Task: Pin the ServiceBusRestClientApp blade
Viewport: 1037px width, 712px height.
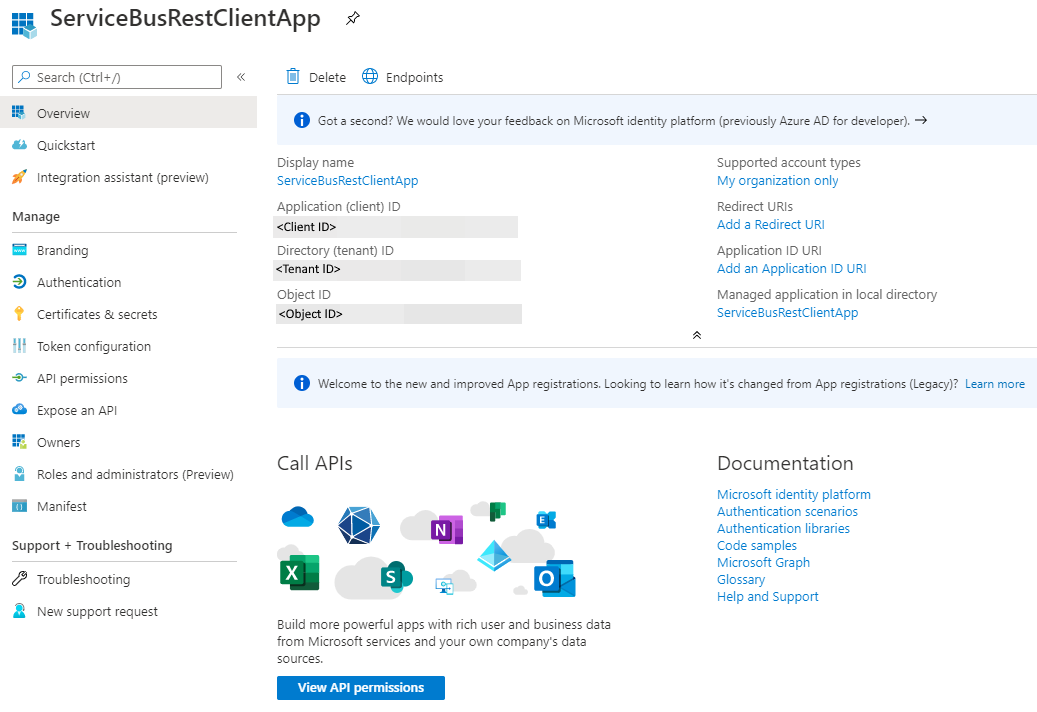Action: click(353, 19)
